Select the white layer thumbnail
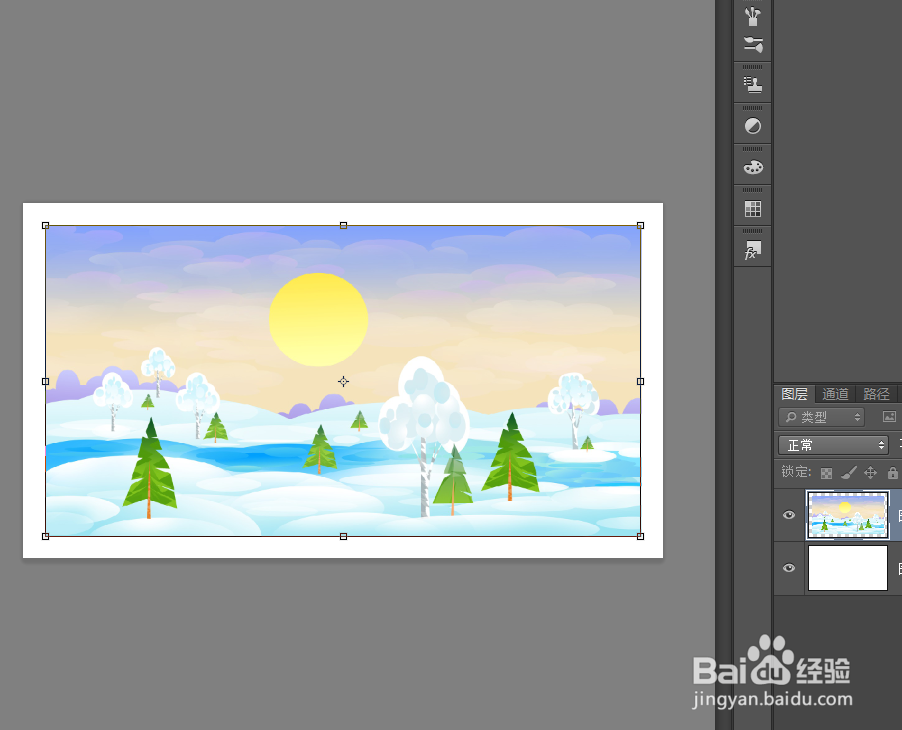Screen dimensions: 902x730 point(847,568)
